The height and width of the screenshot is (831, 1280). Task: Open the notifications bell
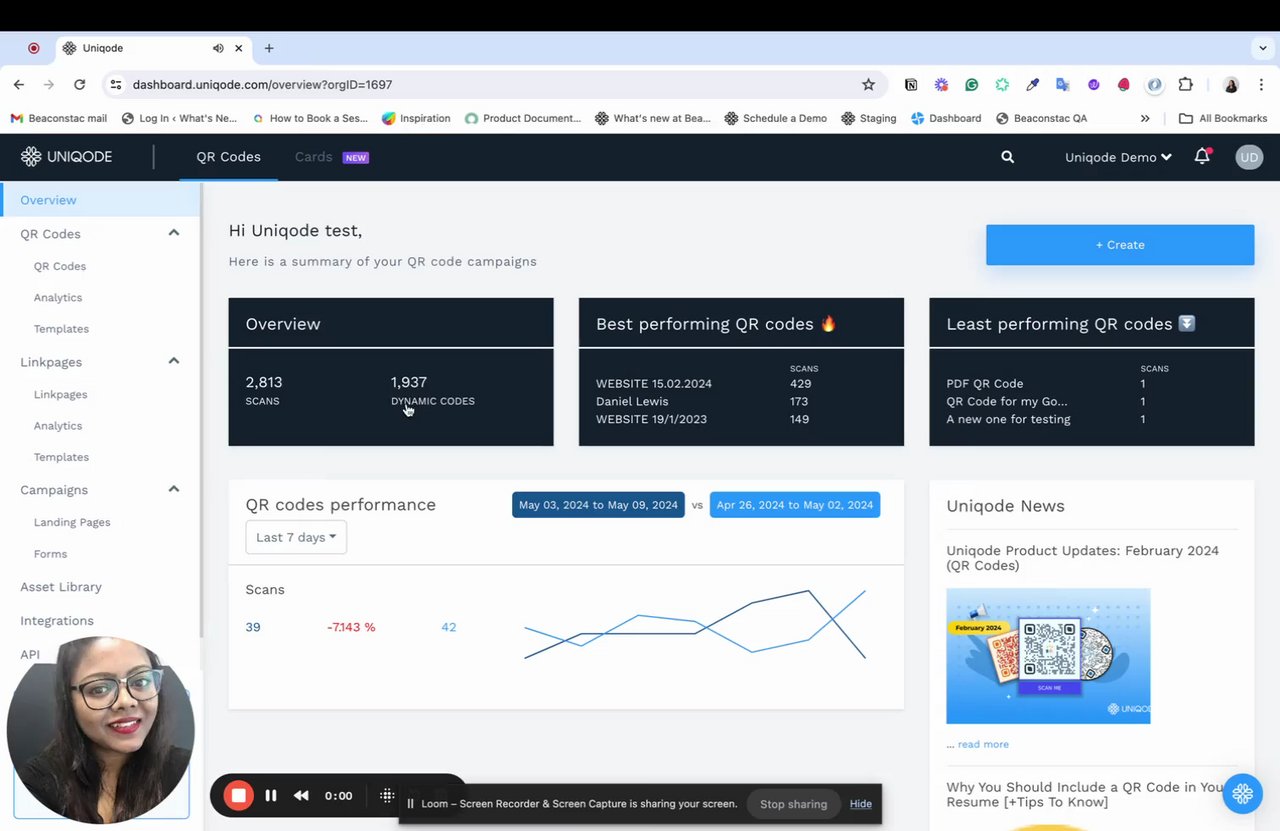tap(1202, 156)
